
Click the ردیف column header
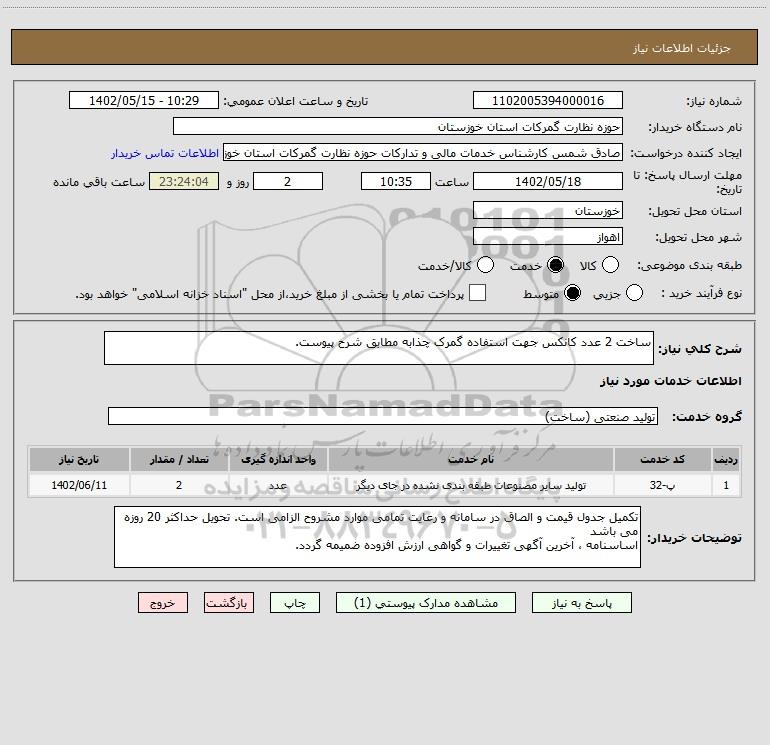[726, 460]
